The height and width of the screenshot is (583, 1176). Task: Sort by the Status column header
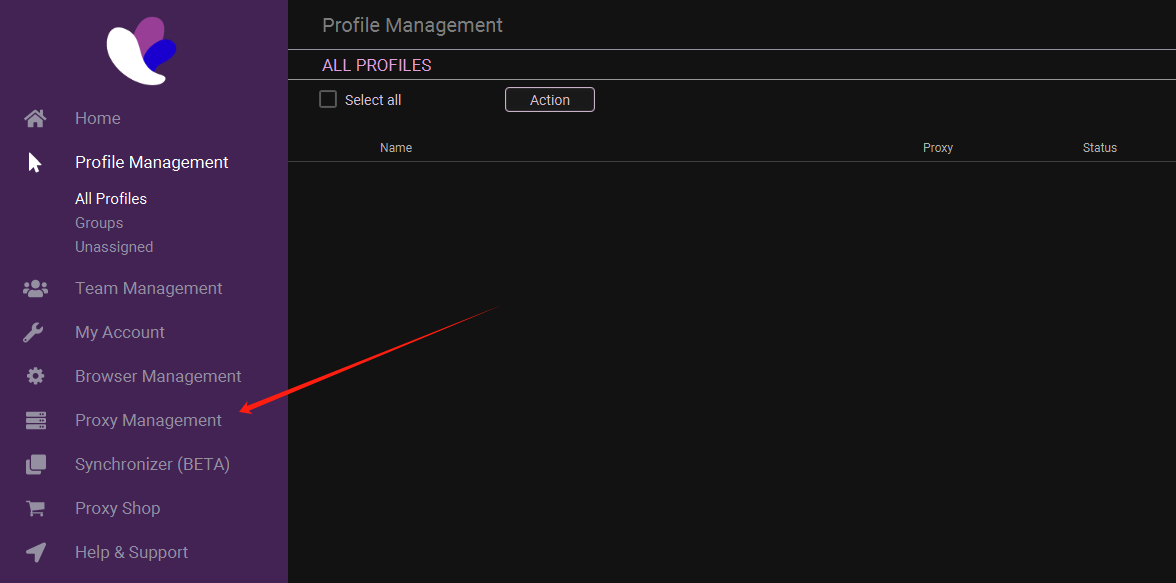pos(1099,148)
